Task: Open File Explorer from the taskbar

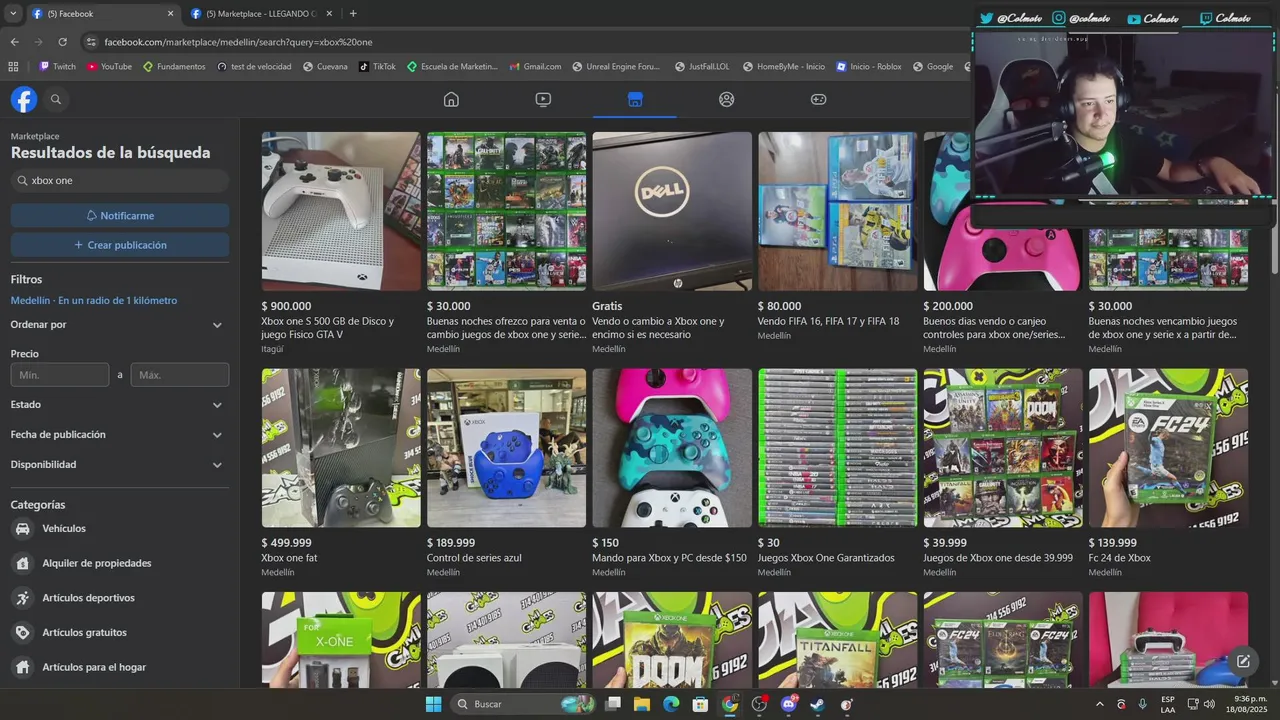Action: click(x=641, y=704)
